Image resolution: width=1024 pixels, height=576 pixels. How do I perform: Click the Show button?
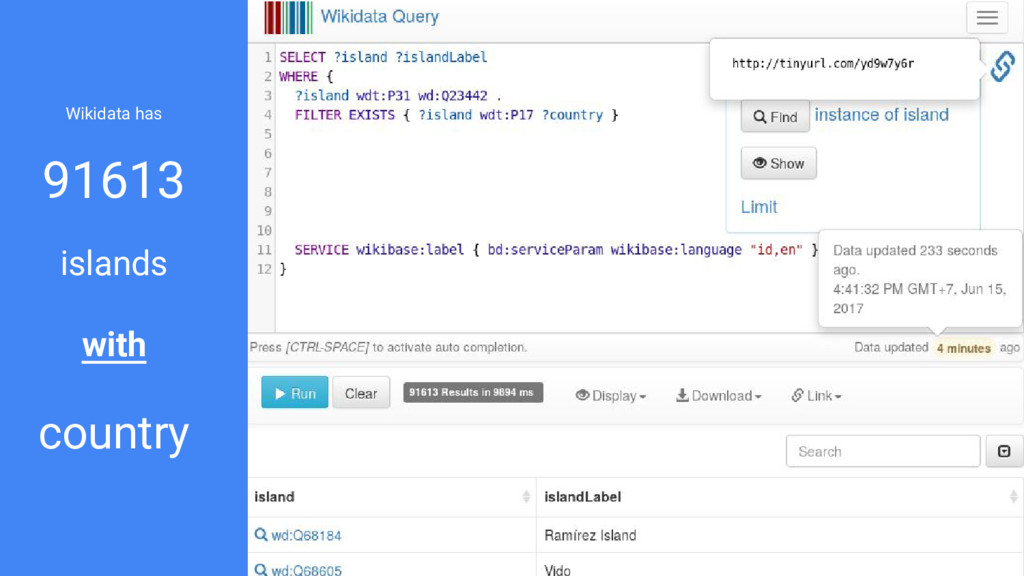point(778,163)
